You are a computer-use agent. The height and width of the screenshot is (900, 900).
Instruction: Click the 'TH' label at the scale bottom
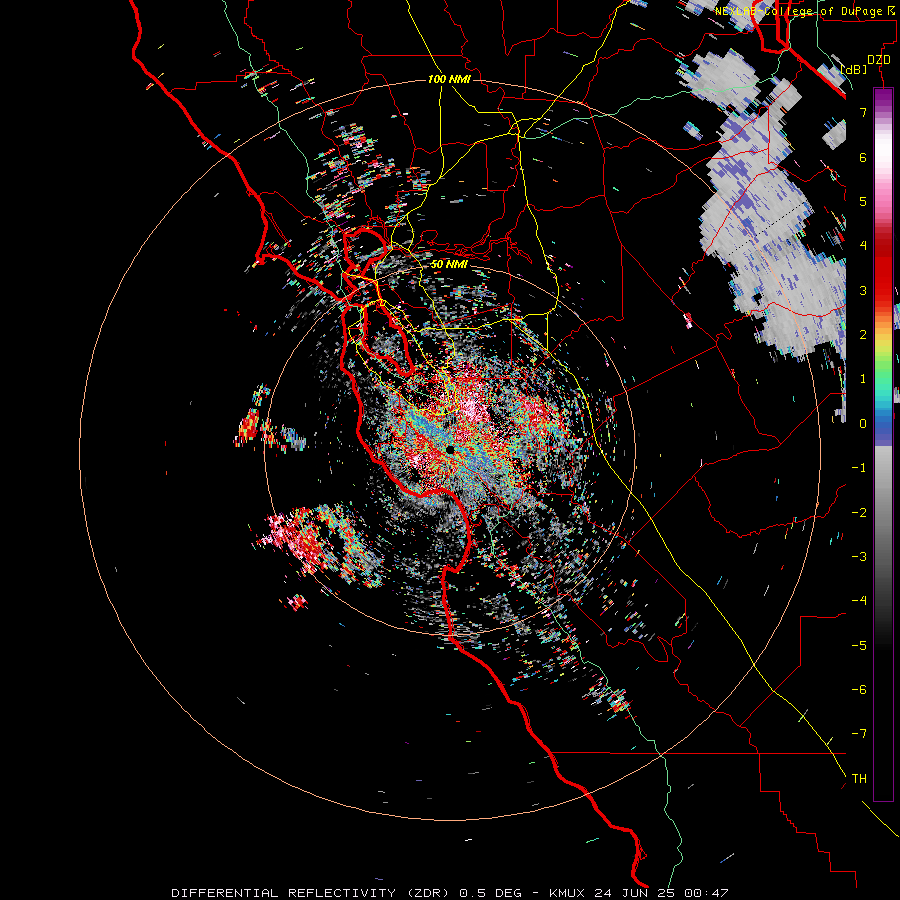pyautogui.click(x=859, y=779)
